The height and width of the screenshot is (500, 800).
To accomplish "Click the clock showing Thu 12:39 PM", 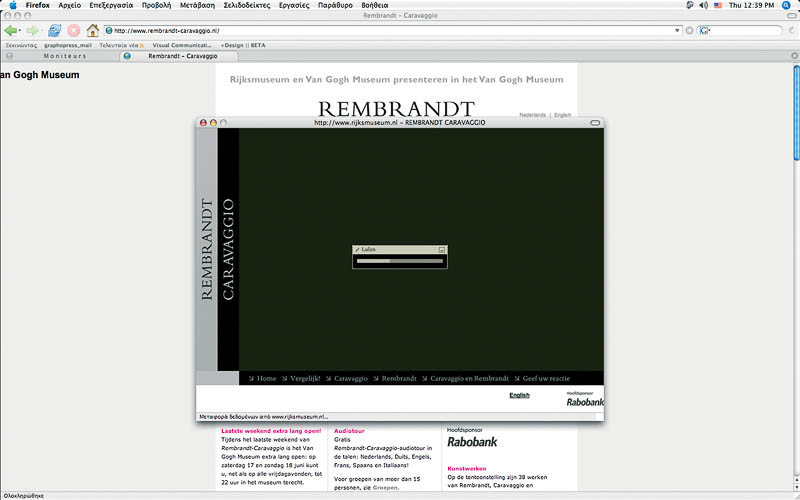I will pos(751,5).
